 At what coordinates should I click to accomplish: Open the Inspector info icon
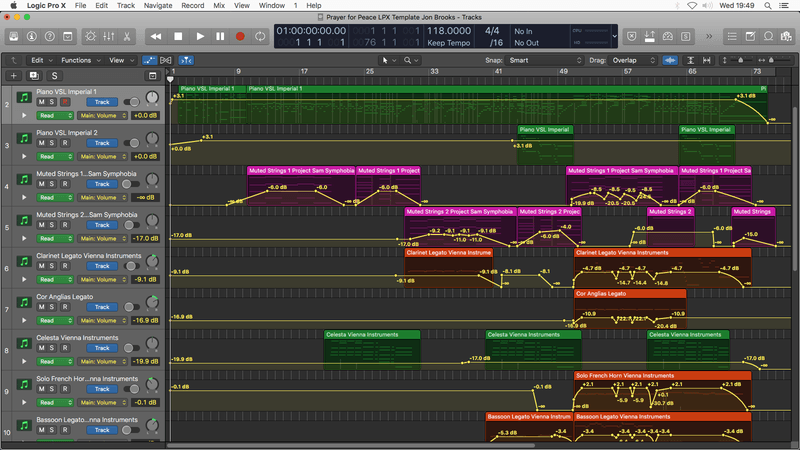click(x=32, y=36)
